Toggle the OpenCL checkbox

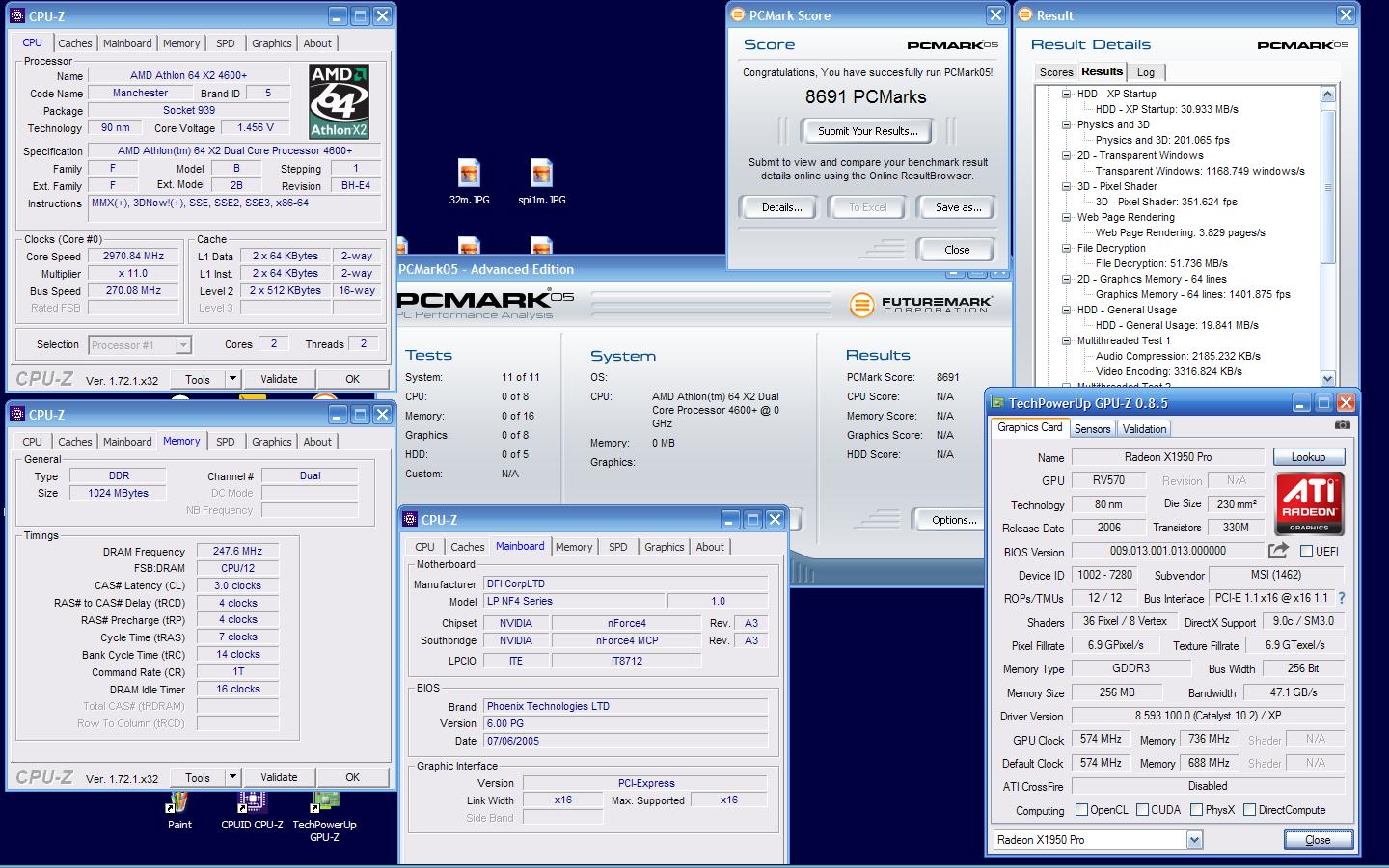(1081, 810)
